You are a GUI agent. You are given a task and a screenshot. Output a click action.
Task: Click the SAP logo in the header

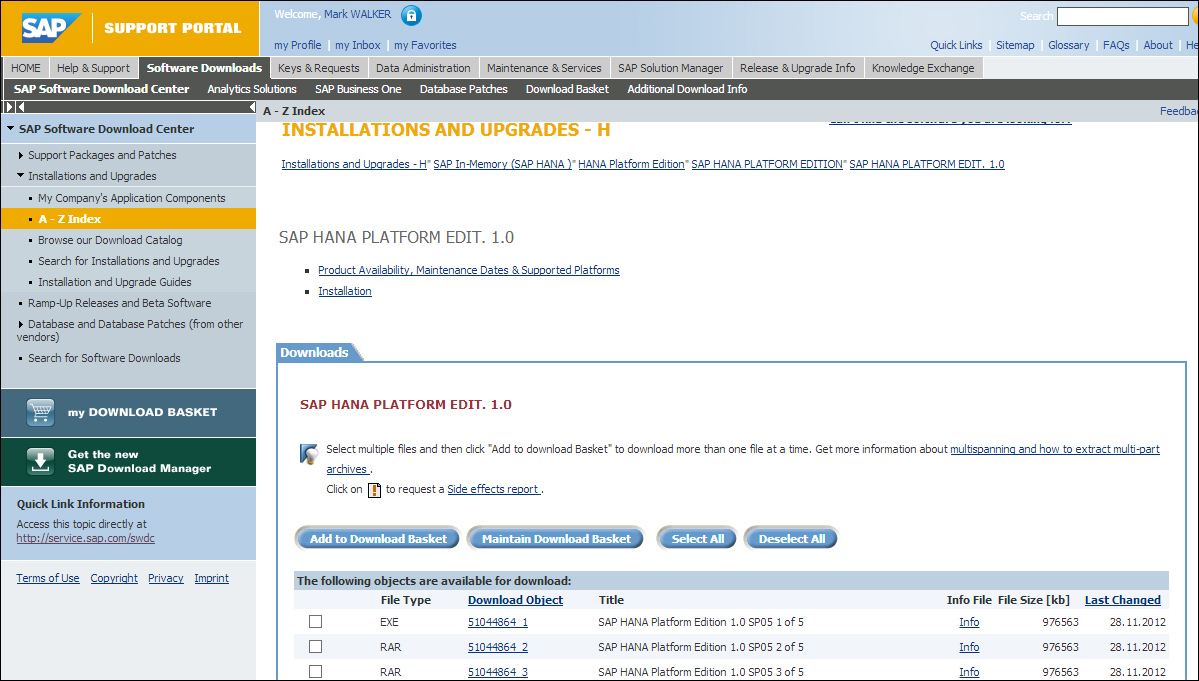coord(50,28)
